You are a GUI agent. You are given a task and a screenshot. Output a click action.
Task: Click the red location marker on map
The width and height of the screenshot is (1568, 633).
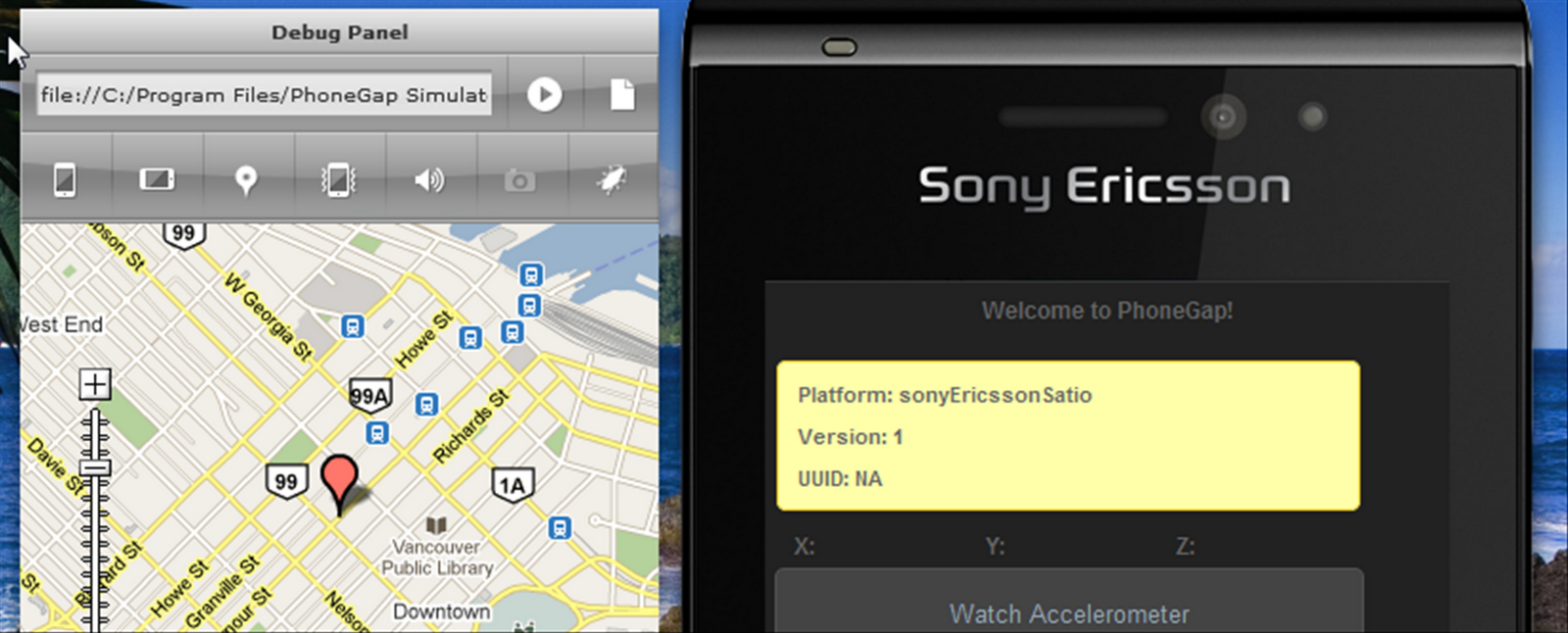(x=340, y=484)
